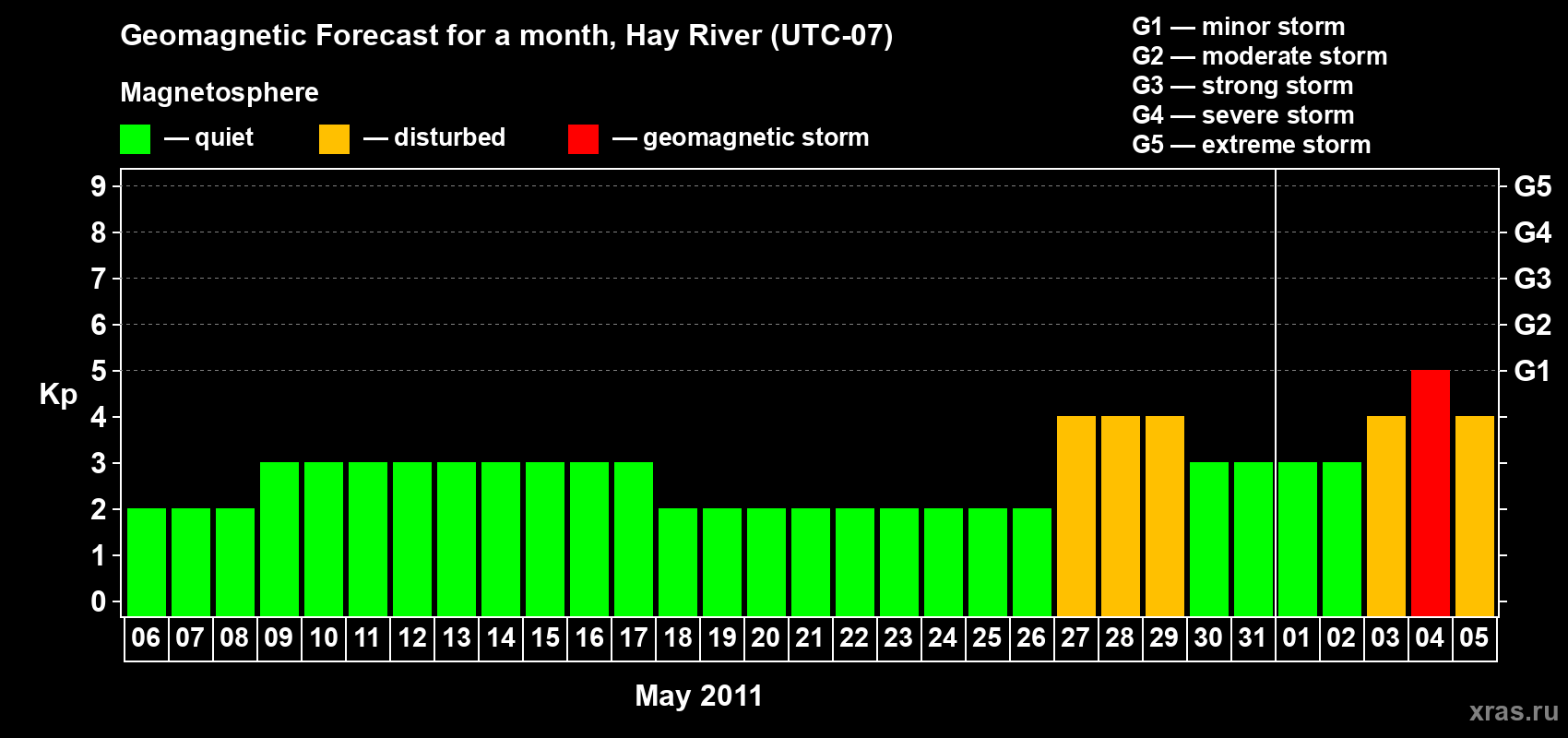This screenshot has width=1568, height=738.
Task: Click the G5 label on right axis
Action: (1533, 186)
